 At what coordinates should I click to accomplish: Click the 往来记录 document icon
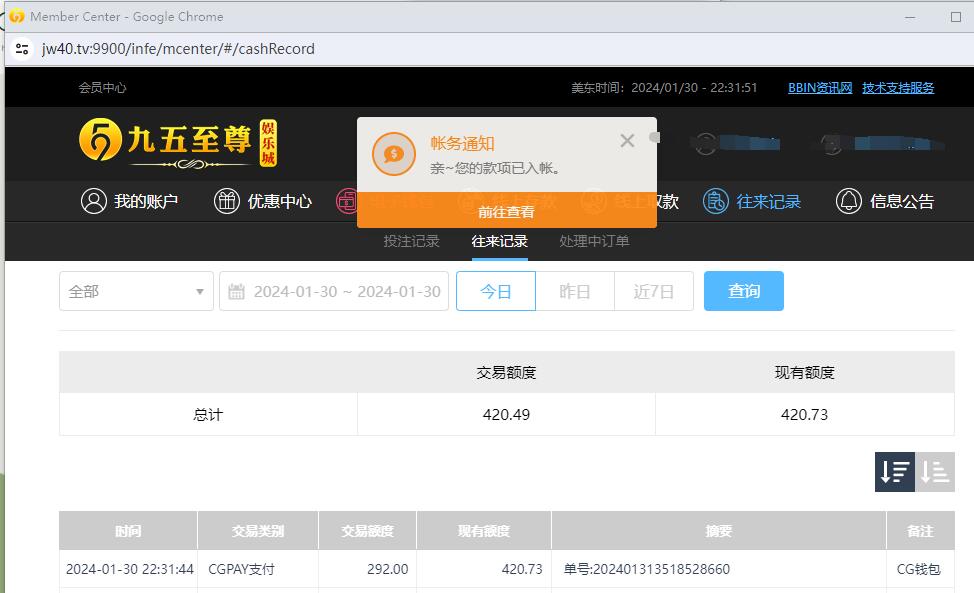pos(716,201)
